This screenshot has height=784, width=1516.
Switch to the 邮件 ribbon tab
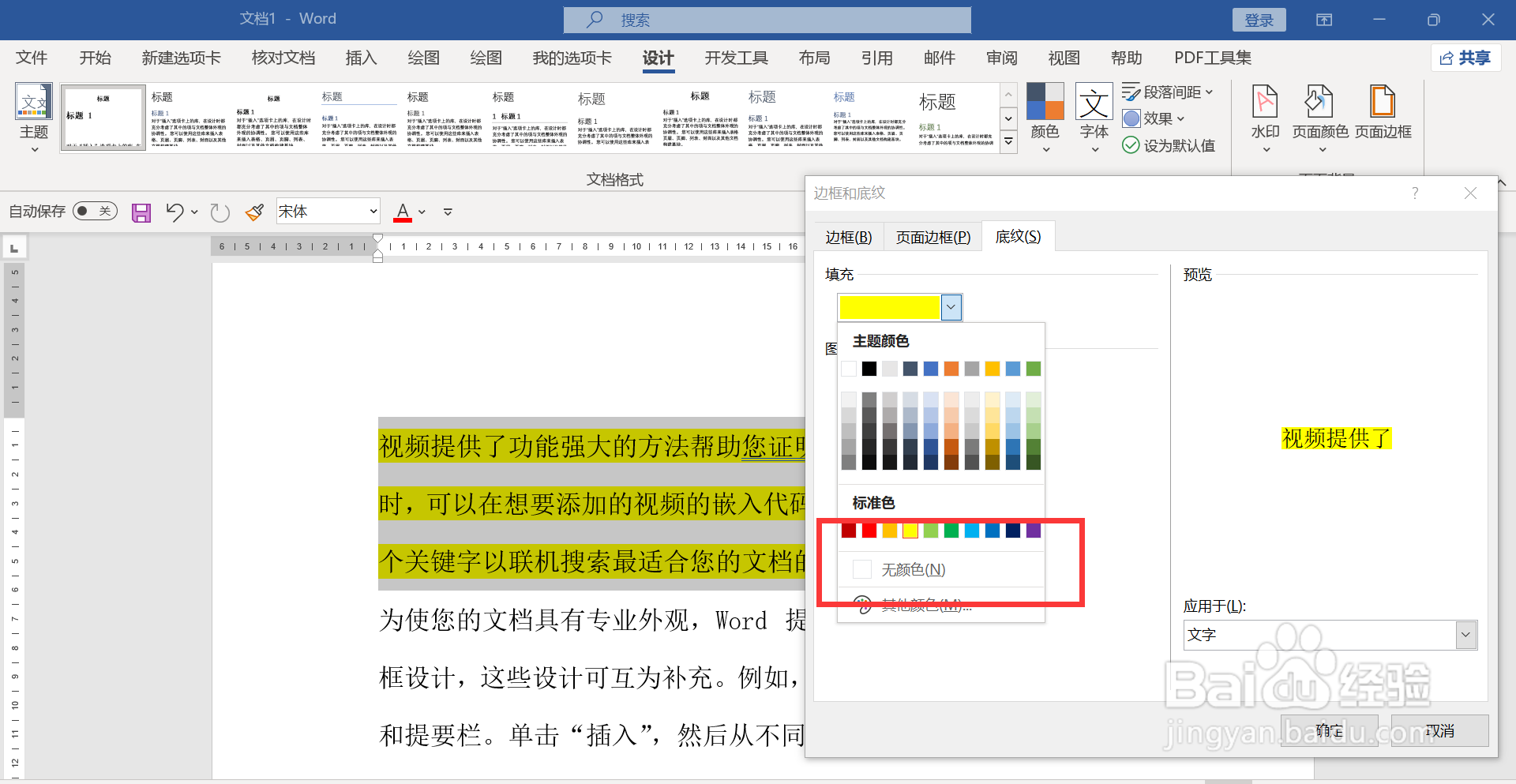click(940, 58)
